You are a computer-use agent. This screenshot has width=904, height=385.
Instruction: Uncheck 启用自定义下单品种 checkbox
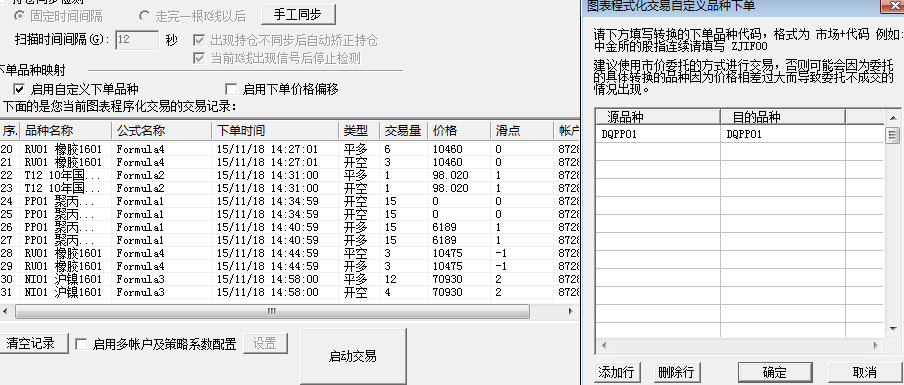pyautogui.click(x=19, y=89)
